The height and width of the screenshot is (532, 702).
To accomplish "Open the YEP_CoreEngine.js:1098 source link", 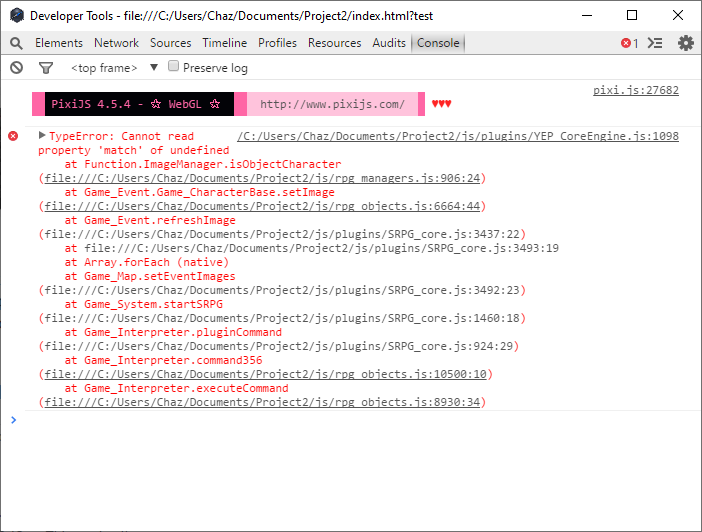I will point(458,136).
